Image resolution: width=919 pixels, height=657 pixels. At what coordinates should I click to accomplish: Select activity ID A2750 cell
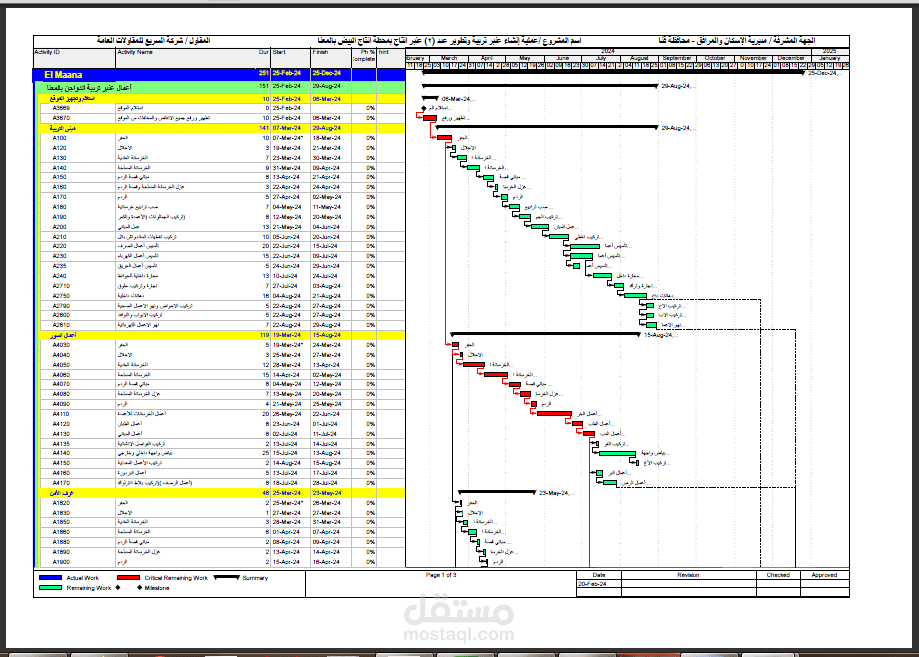[x=61, y=296]
